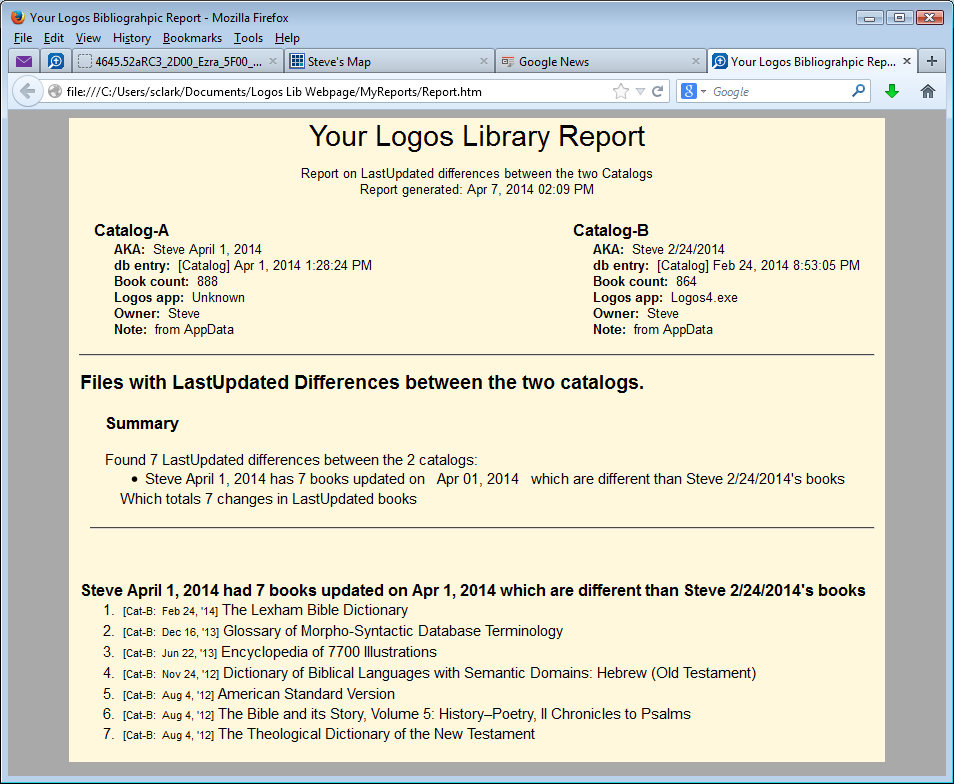Viewport: 954px width, 784px height.
Task: Click 'Found 7 LastUpdated differences' line
Action: [x=291, y=460]
